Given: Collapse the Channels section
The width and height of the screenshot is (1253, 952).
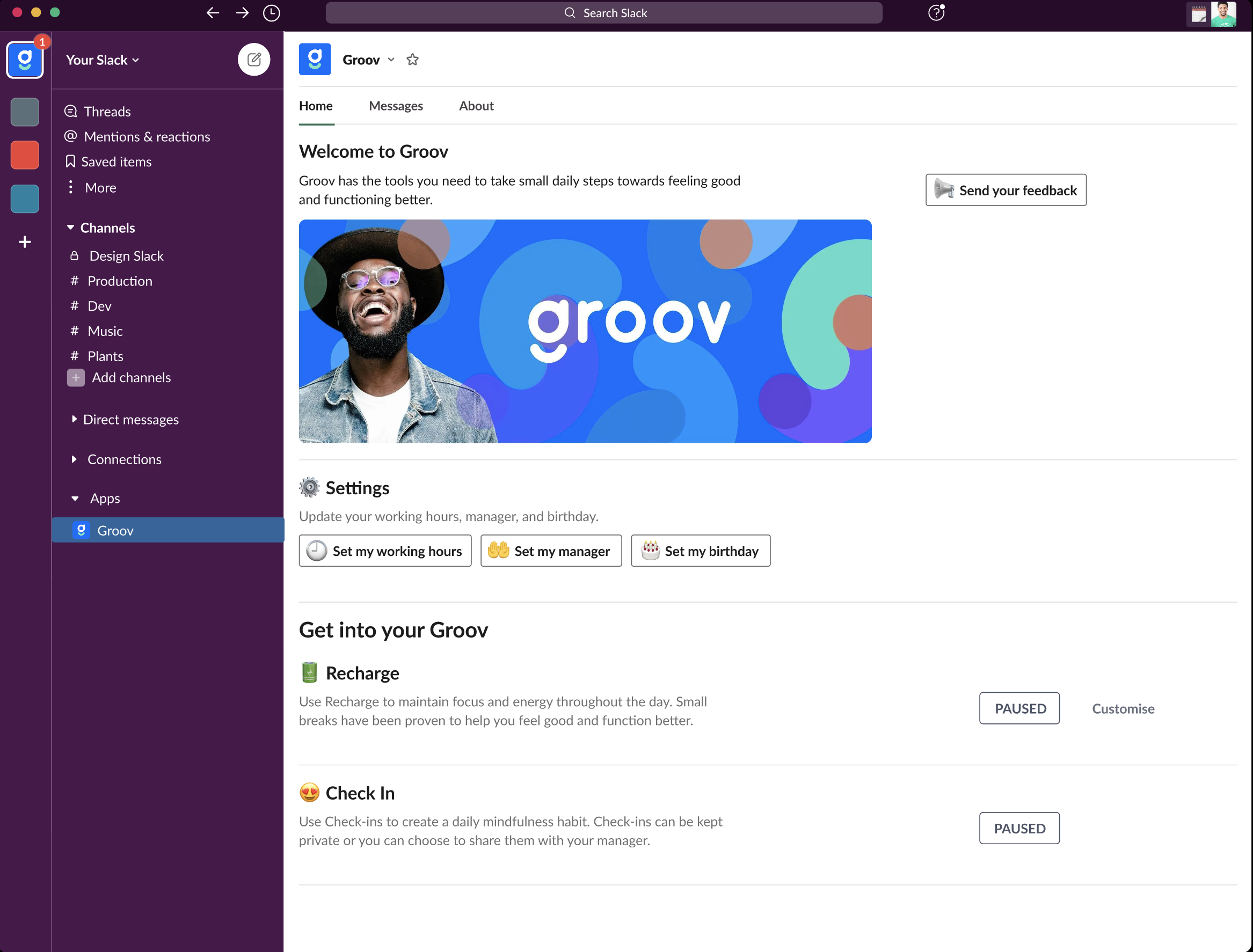Looking at the screenshot, I should [70, 227].
